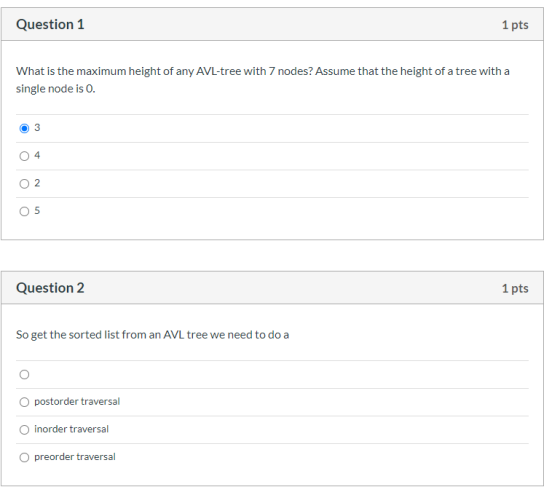
Task: Click Question 1's '1 pts' label
Action: tap(515, 25)
